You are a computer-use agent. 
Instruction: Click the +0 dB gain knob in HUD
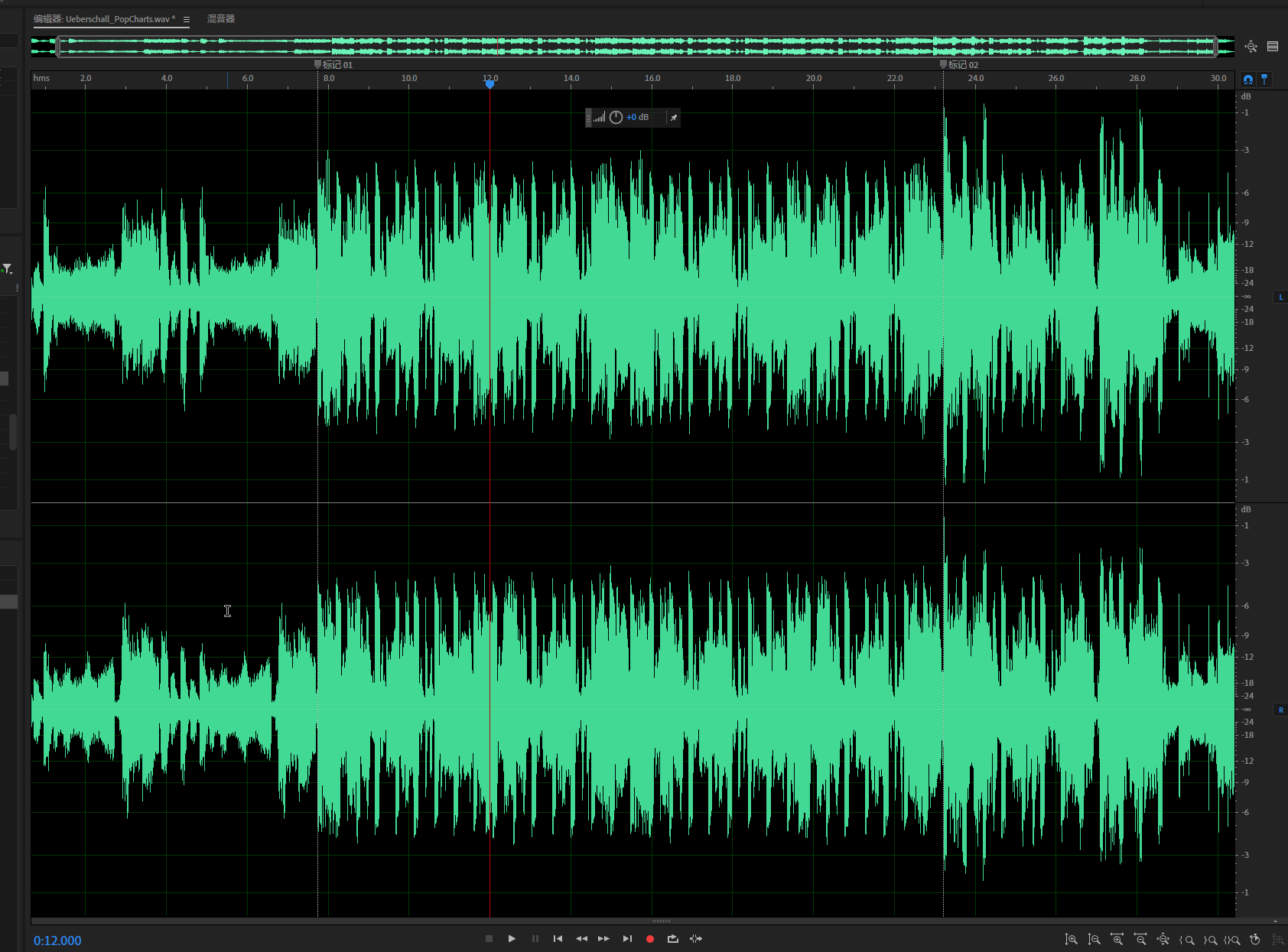616,118
